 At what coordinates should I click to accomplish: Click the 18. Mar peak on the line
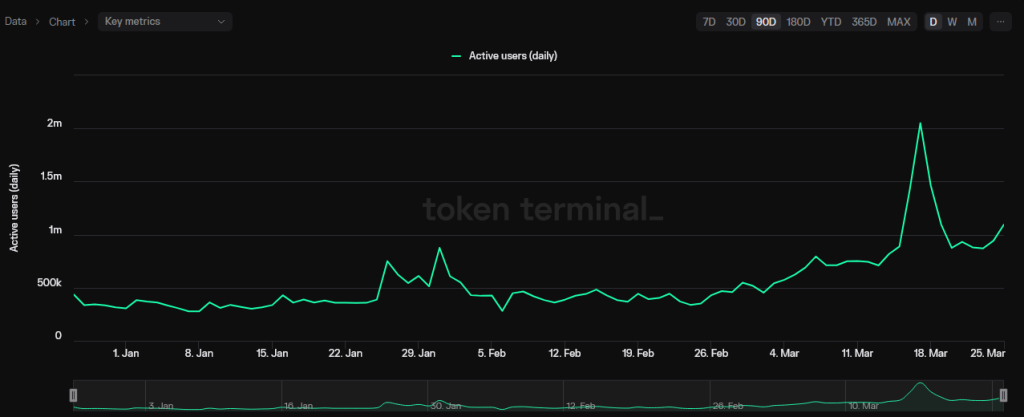(920, 123)
